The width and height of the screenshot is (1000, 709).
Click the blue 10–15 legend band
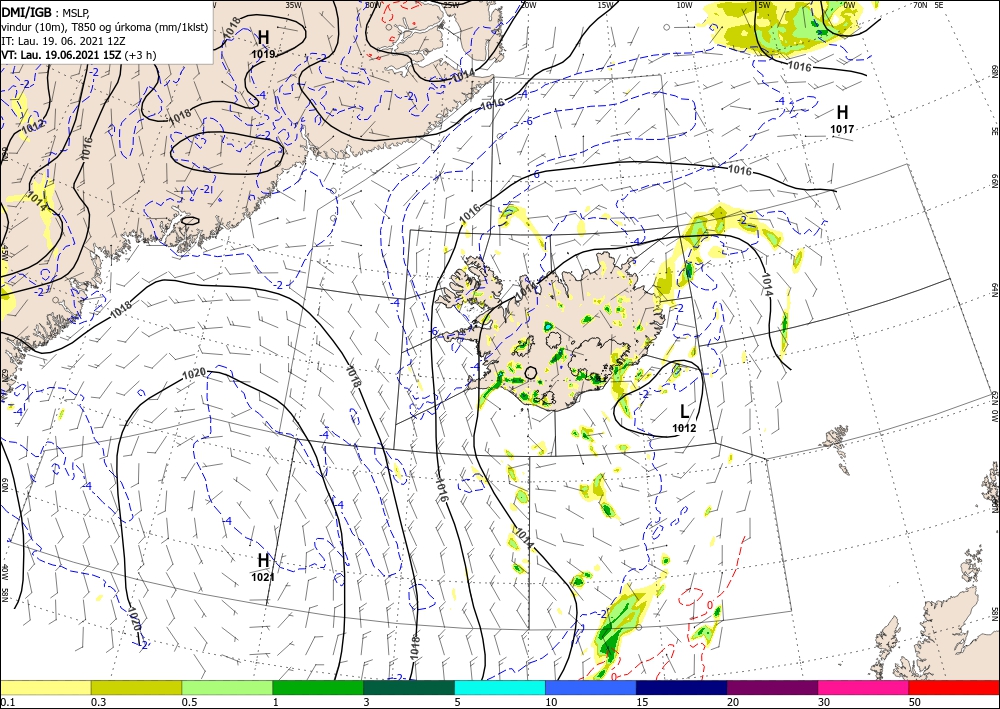[x=591, y=687]
